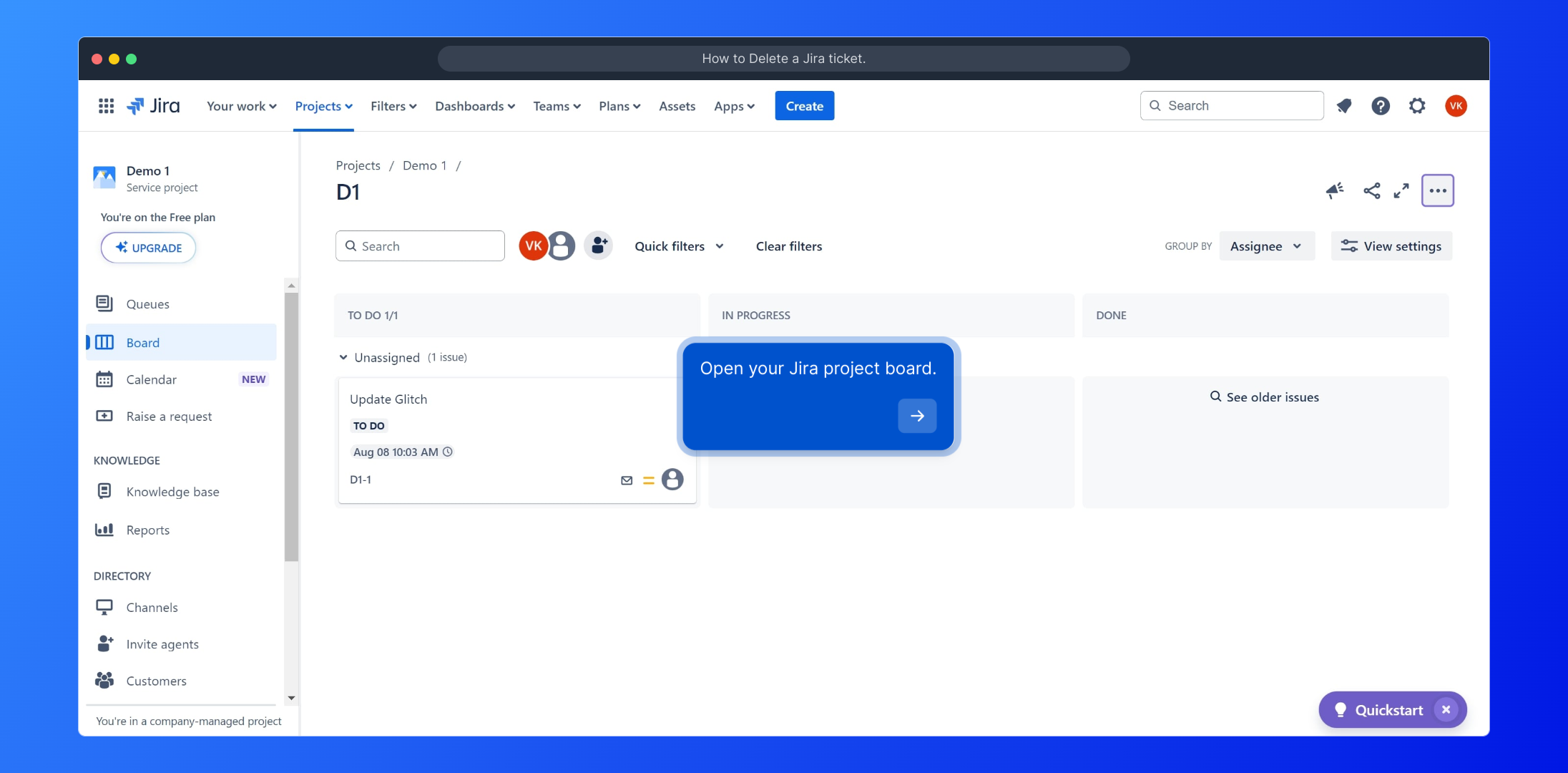Collapse the Unassigned swimlane group
This screenshot has height=773, width=1568.
343,357
